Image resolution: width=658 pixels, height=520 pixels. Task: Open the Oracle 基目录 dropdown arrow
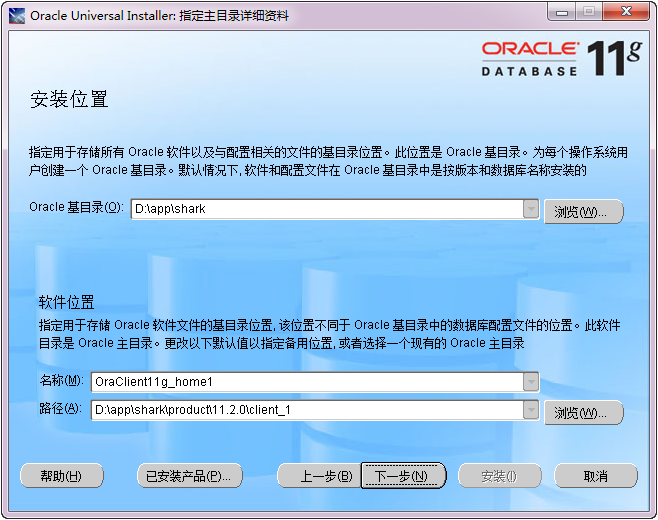(531, 209)
